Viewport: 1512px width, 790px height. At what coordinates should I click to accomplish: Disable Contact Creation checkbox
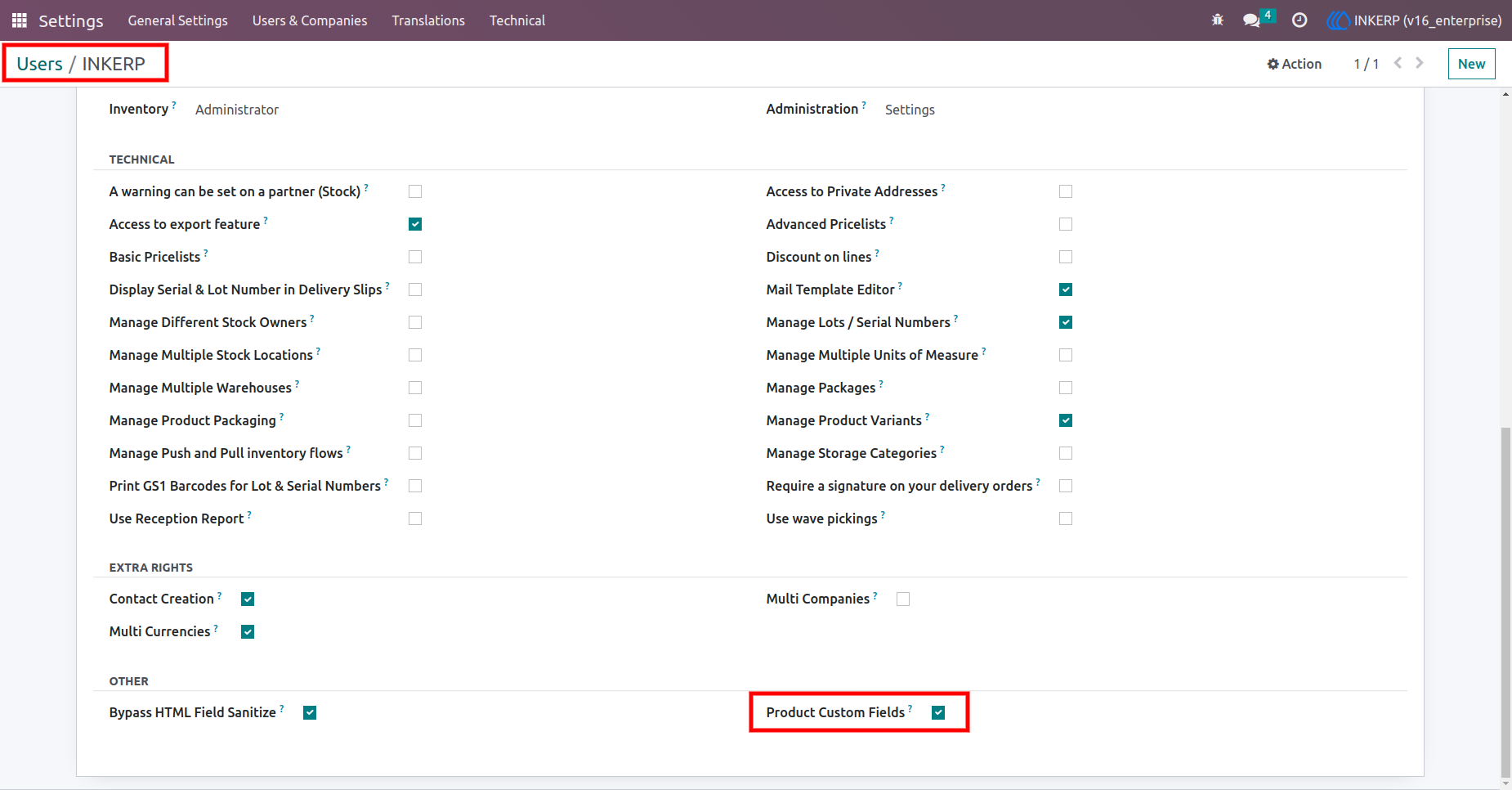248,599
